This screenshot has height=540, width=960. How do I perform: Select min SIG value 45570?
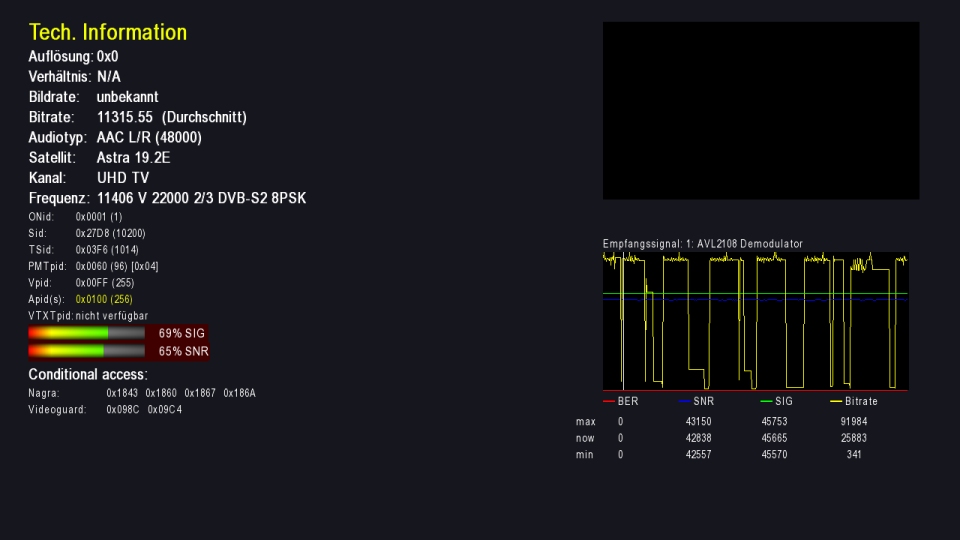tap(774, 455)
